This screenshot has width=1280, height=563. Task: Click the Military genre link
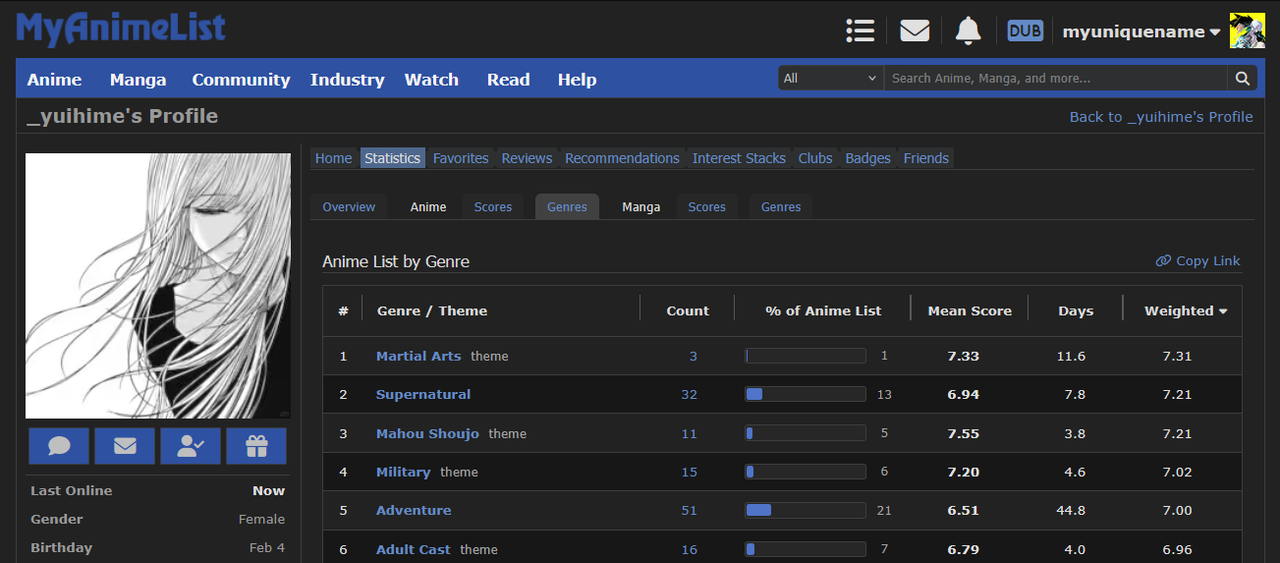point(403,472)
